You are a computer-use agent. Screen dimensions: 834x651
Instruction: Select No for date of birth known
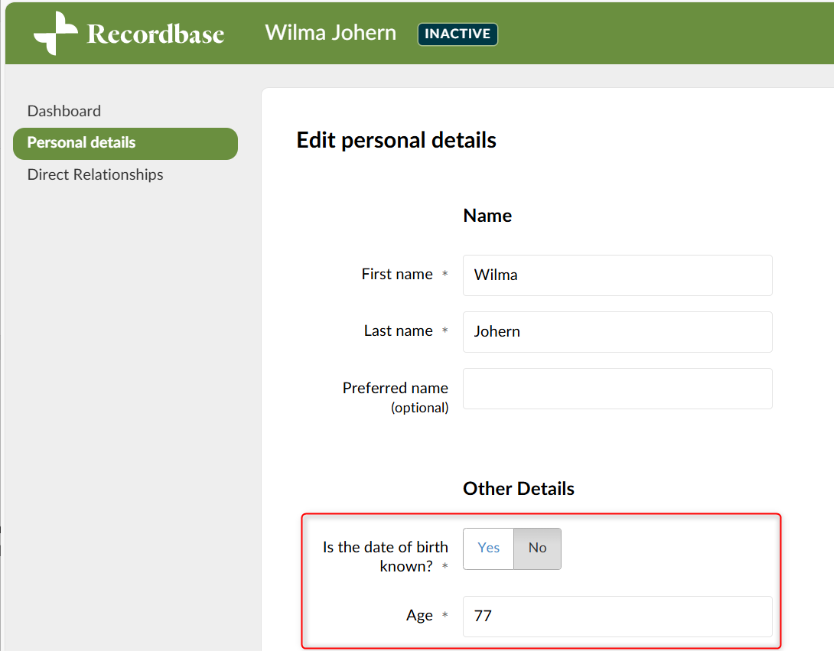click(537, 548)
